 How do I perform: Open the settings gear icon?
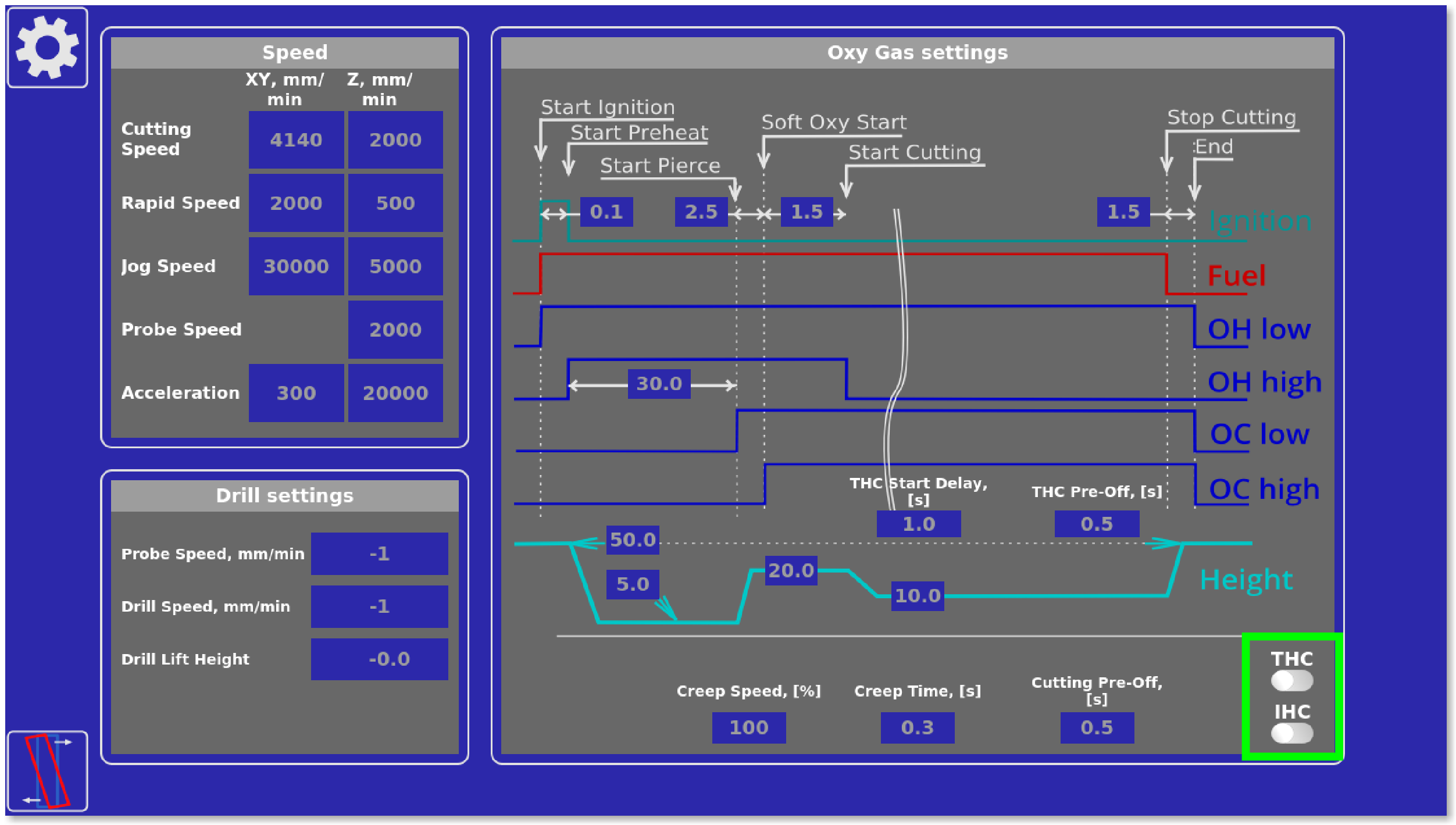(47, 48)
